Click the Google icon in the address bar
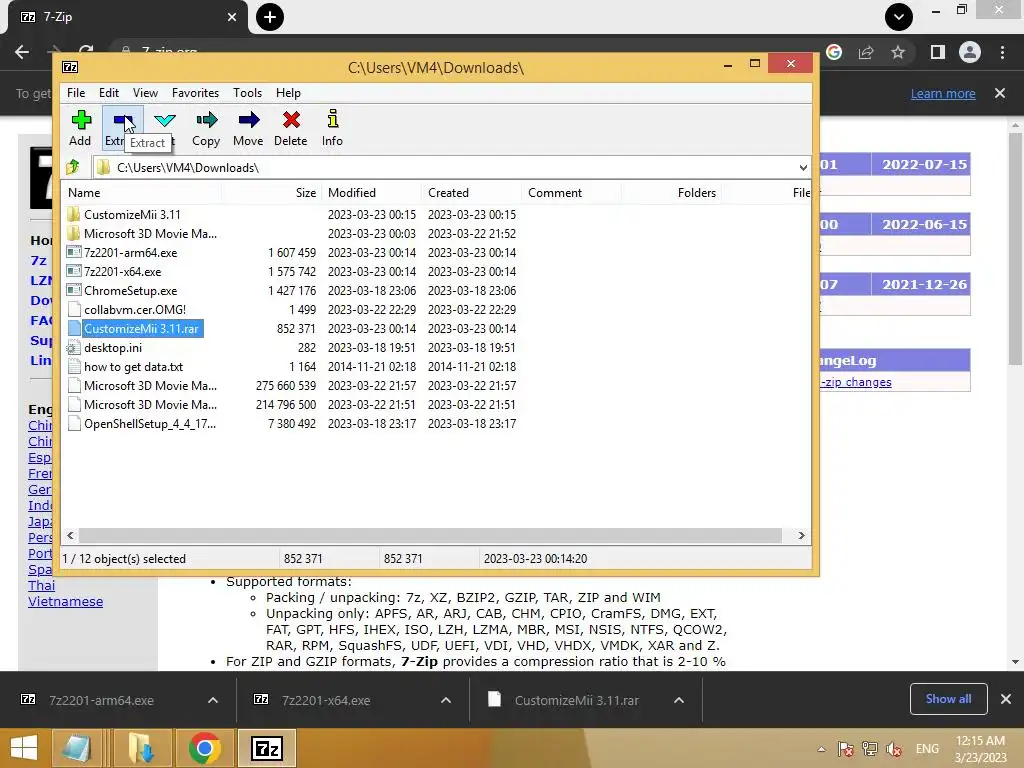This screenshot has width=1024, height=768. (834, 52)
